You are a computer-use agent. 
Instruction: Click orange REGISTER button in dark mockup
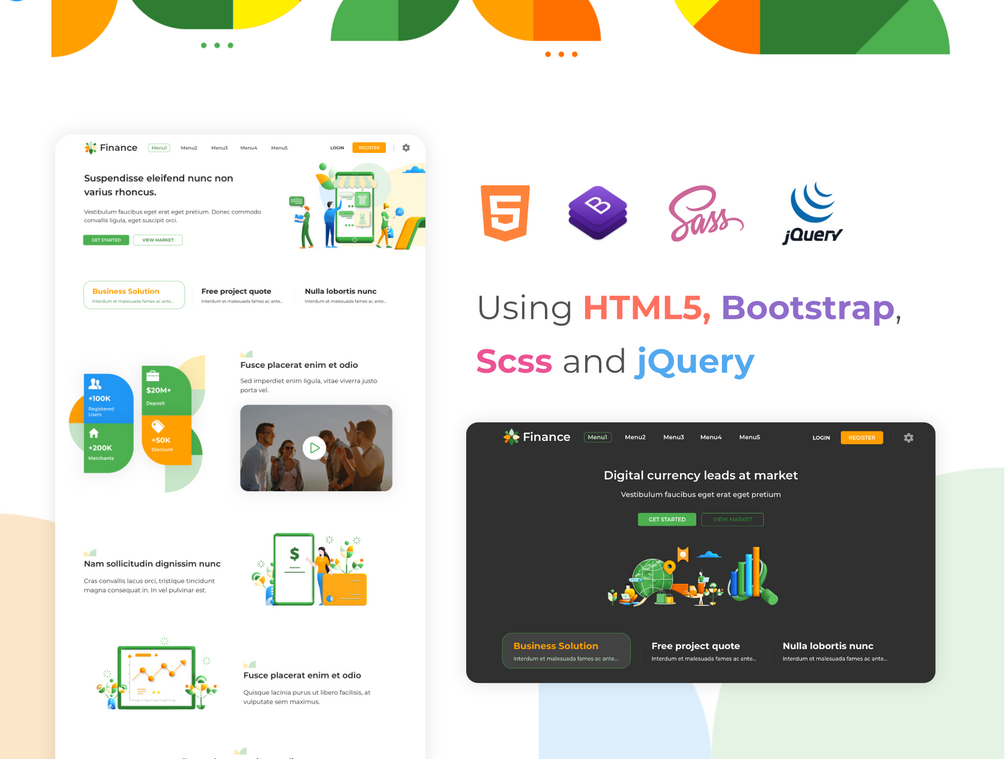click(x=862, y=438)
